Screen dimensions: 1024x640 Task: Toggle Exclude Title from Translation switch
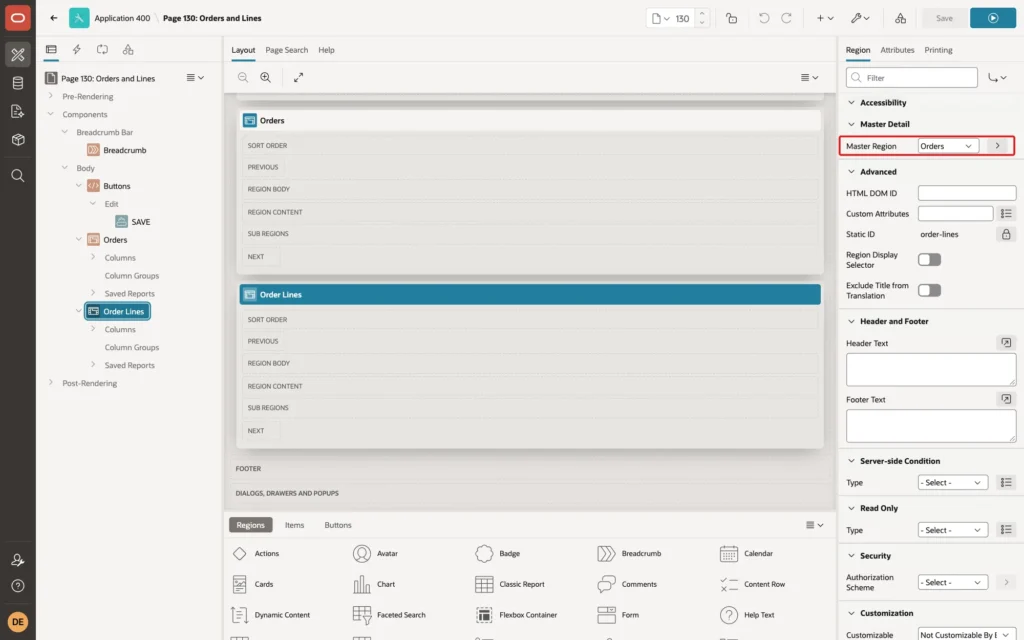[x=929, y=290]
